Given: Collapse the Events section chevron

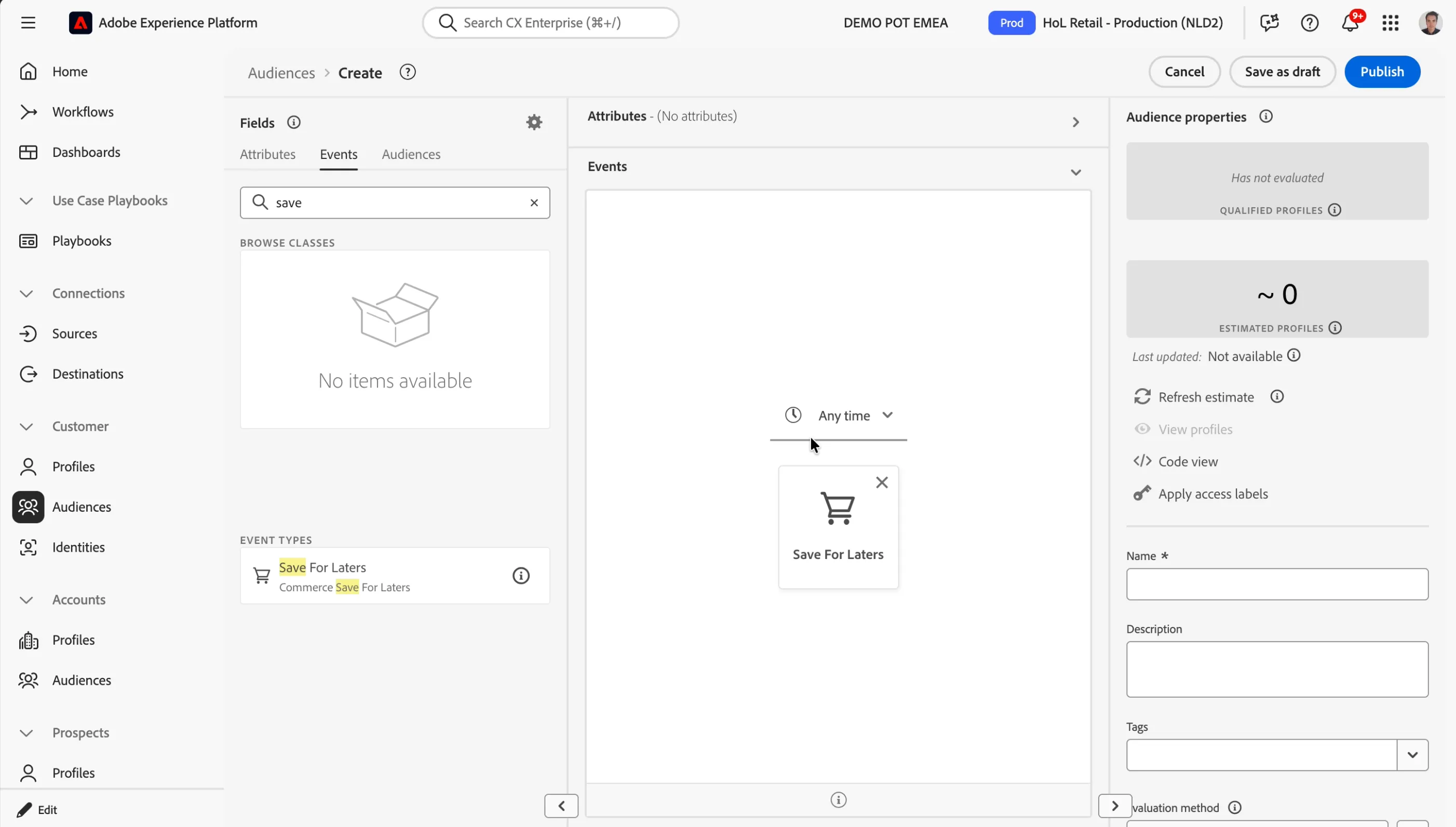Looking at the screenshot, I should pyautogui.click(x=1076, y=172).
